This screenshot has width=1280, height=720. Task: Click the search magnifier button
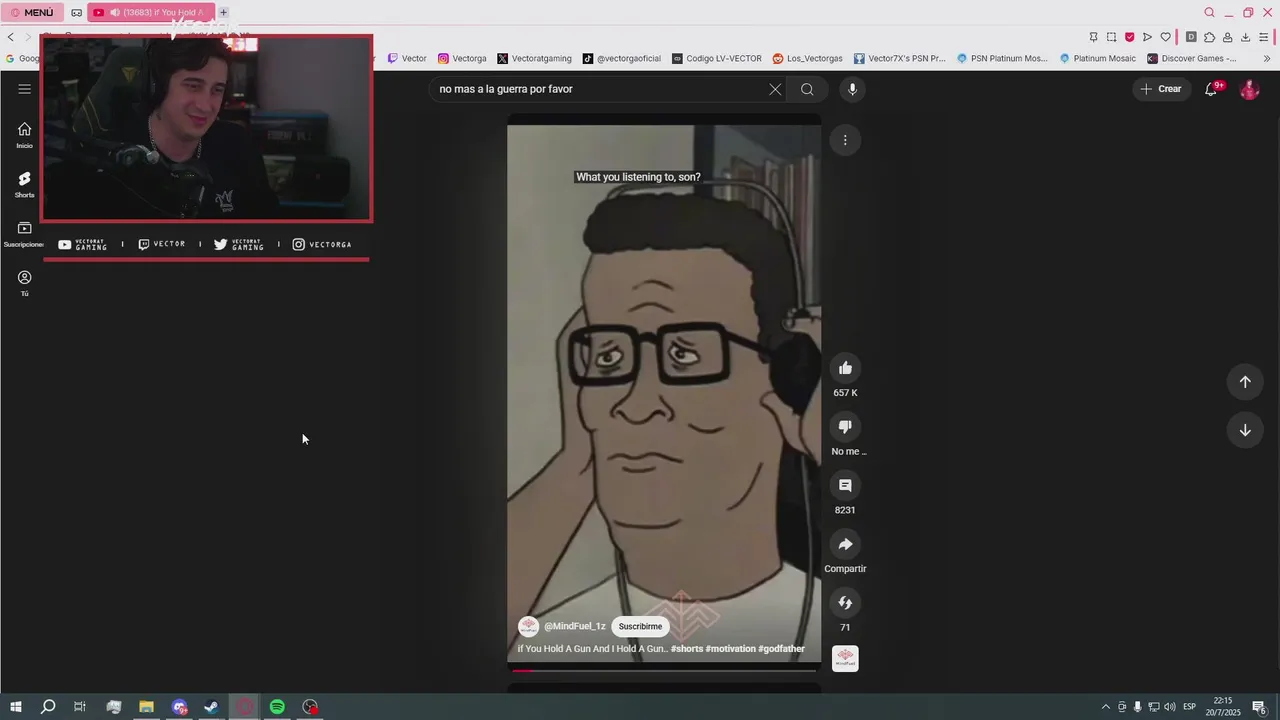(x=807, y=89)
